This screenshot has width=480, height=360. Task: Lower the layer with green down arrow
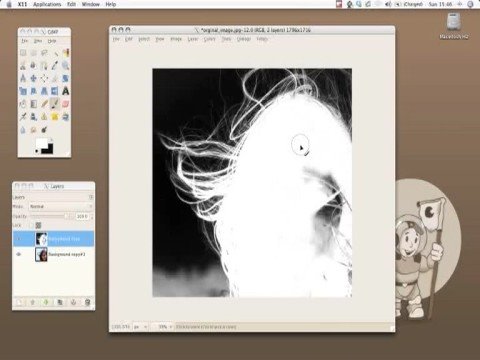[x=46, y=302]
